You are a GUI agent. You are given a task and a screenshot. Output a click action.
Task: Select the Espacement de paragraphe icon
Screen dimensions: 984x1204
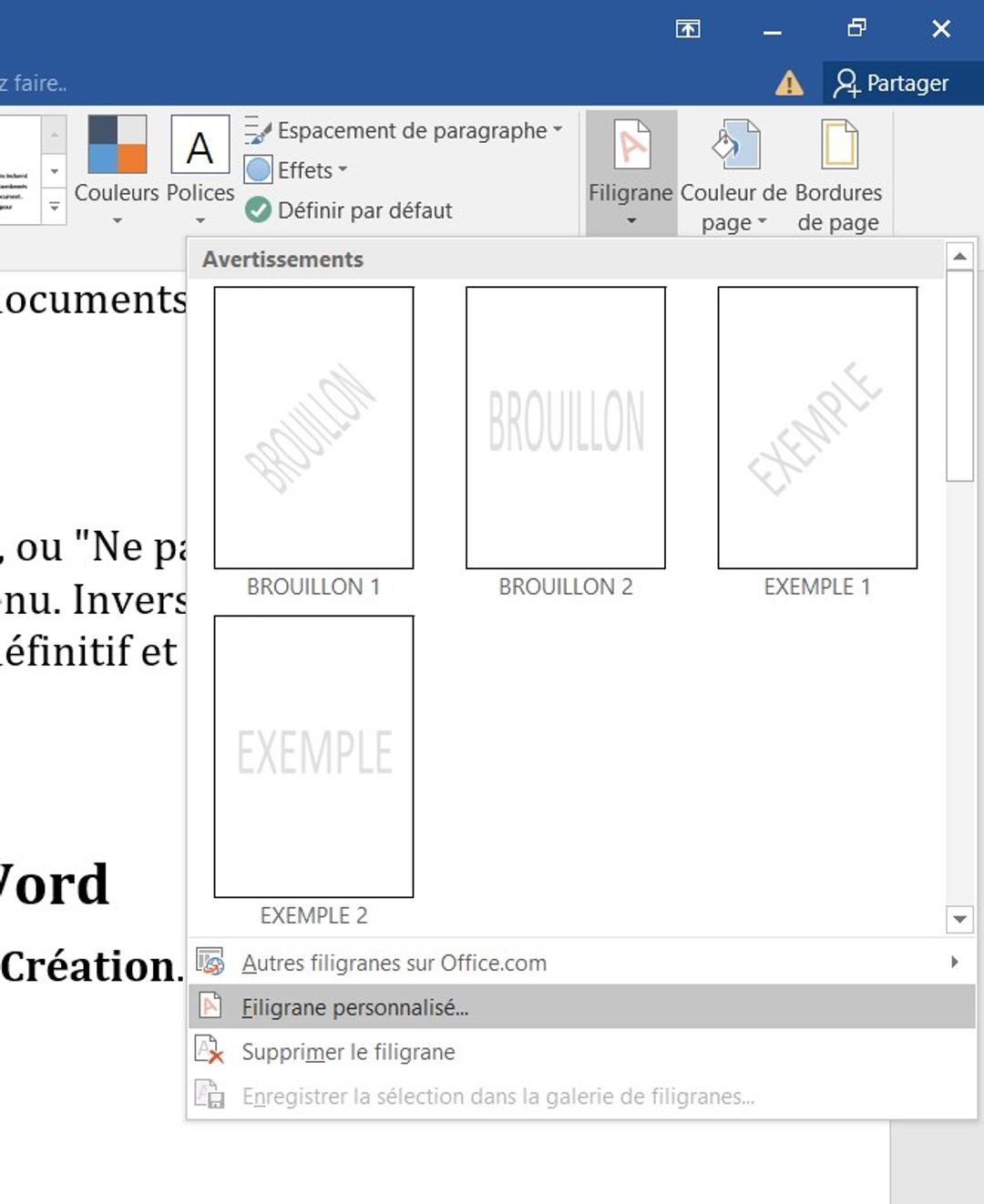click(258, 129)
